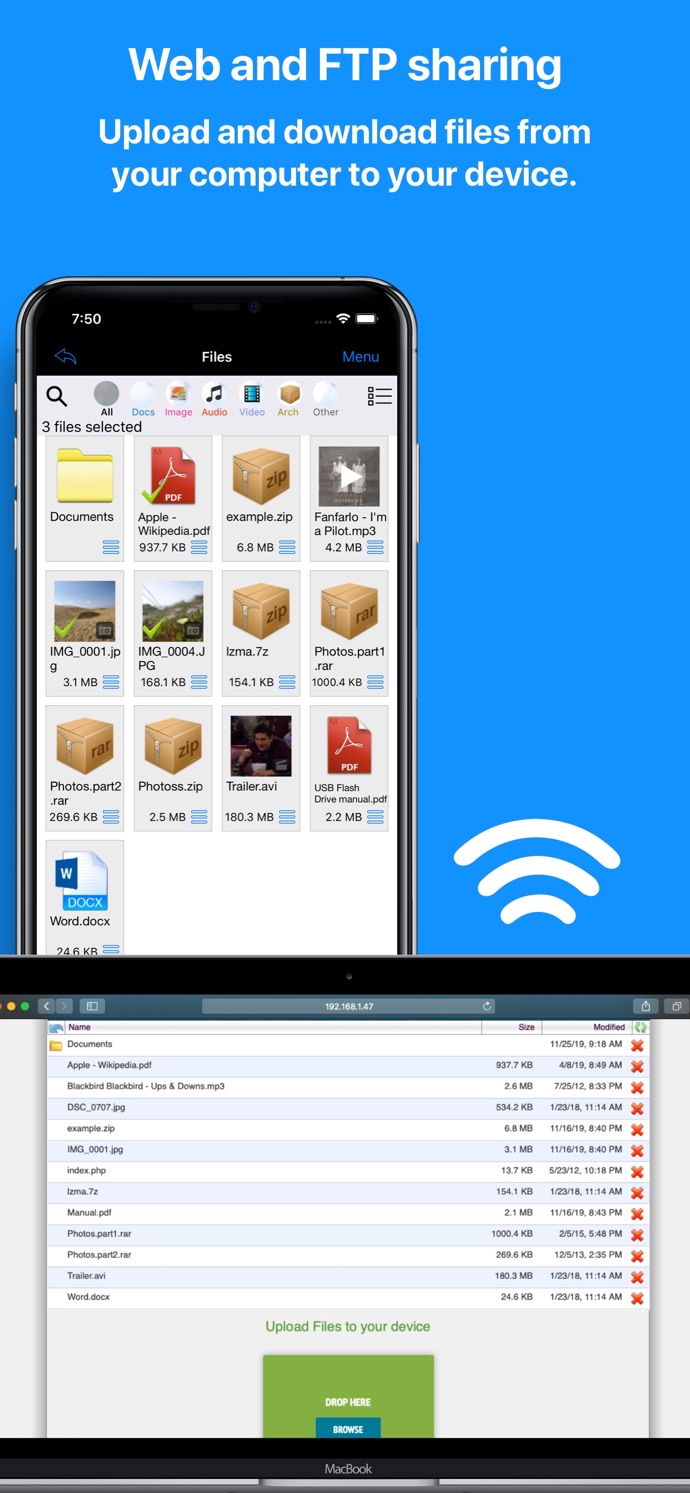Delete Manual.pdf with its red X
The width and height of the screenshot is (690, 1493).
(x=637, y=1214)
